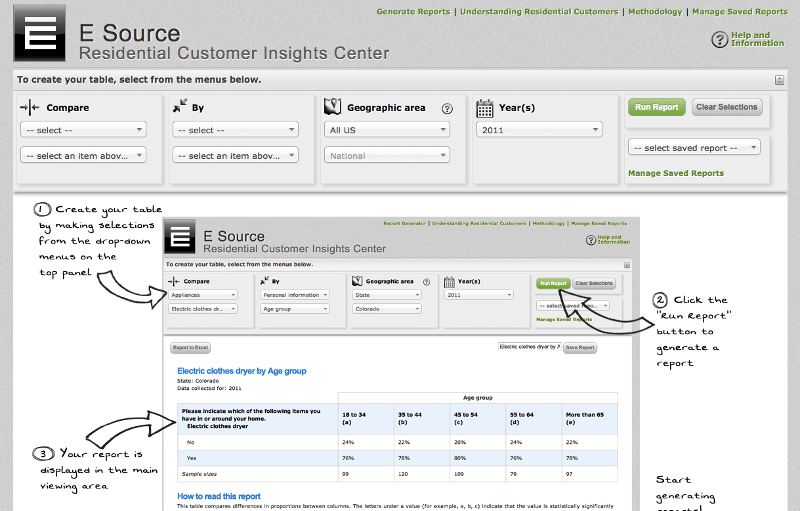800x511 pixels.
Task: Open the By item dropdown below the category
Action: pyautogui.click(x=235, y=155)
